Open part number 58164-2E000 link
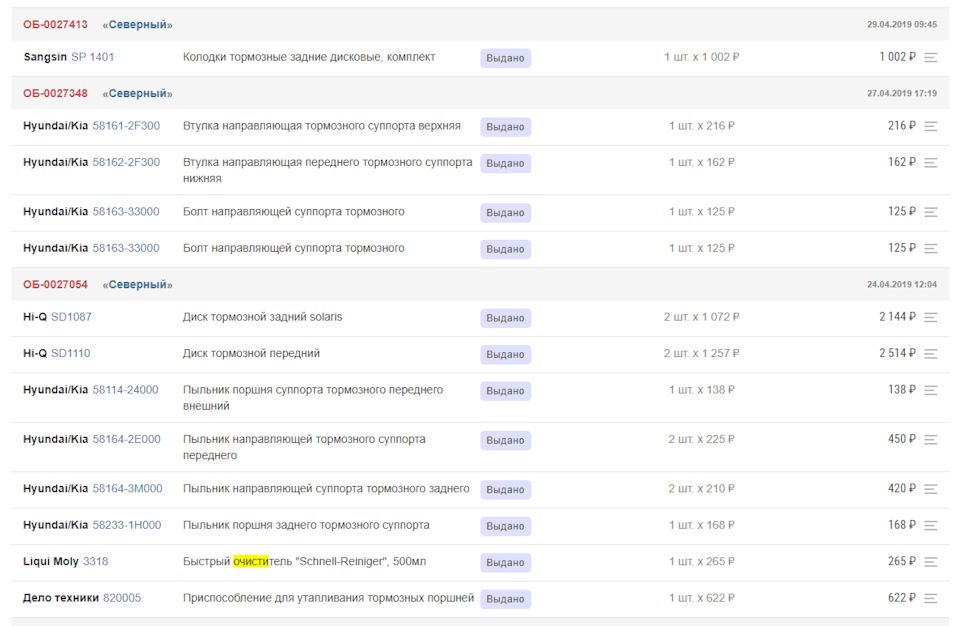This screenshot has height=626, width=960. [x=126, y=439]
